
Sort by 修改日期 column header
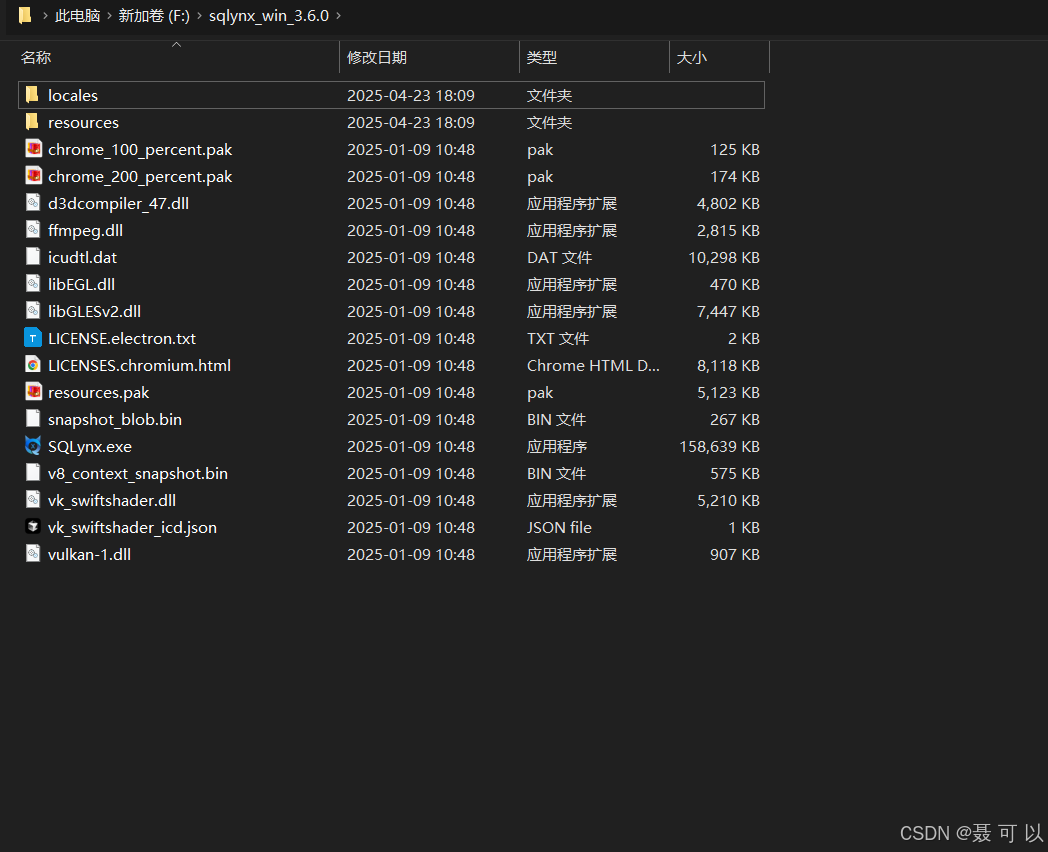click(x=377, y=57)
